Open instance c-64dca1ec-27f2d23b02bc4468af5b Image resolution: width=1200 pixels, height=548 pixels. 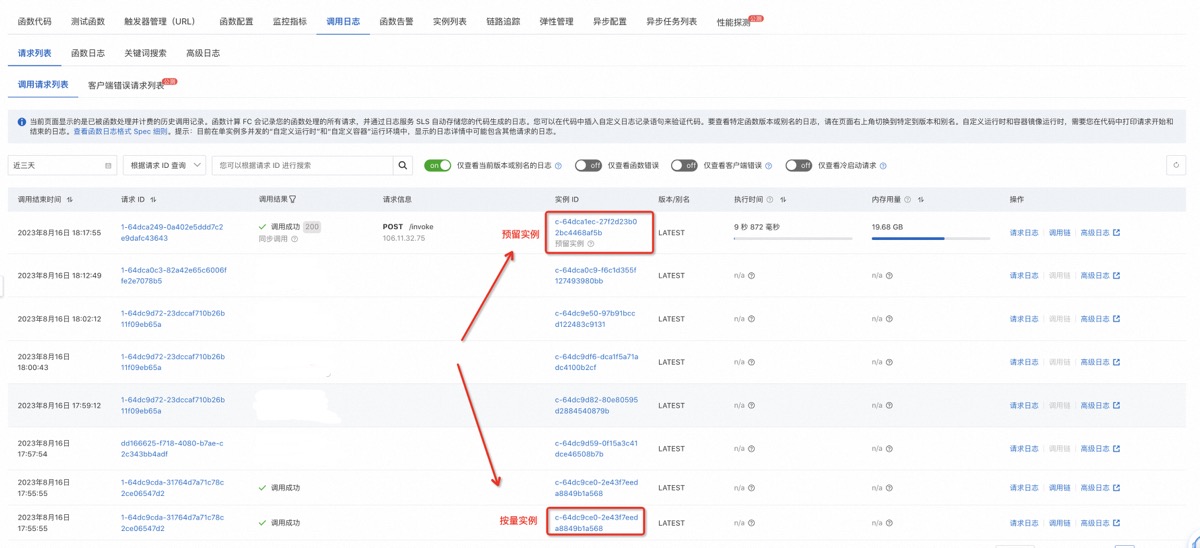click(596, 227)
